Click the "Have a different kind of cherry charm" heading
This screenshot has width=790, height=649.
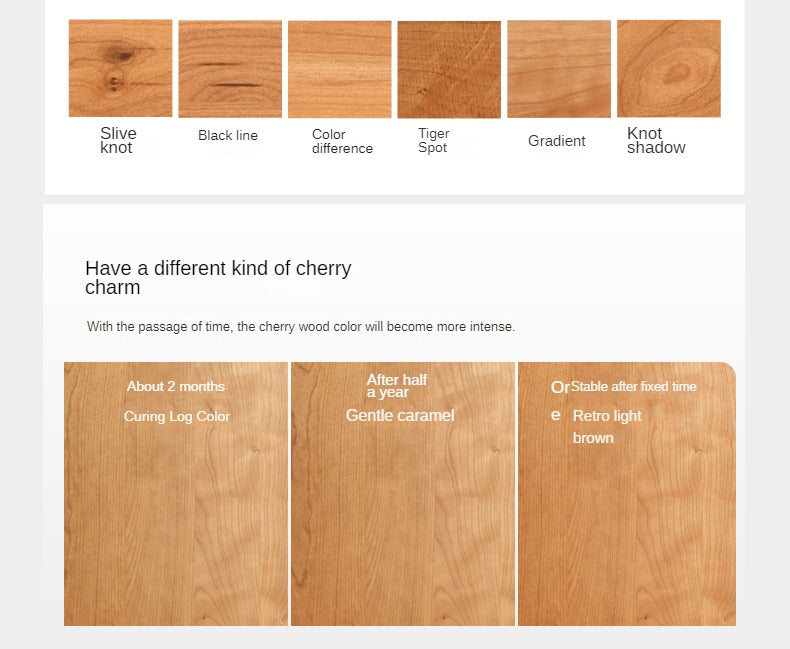(x=218, y=278)
